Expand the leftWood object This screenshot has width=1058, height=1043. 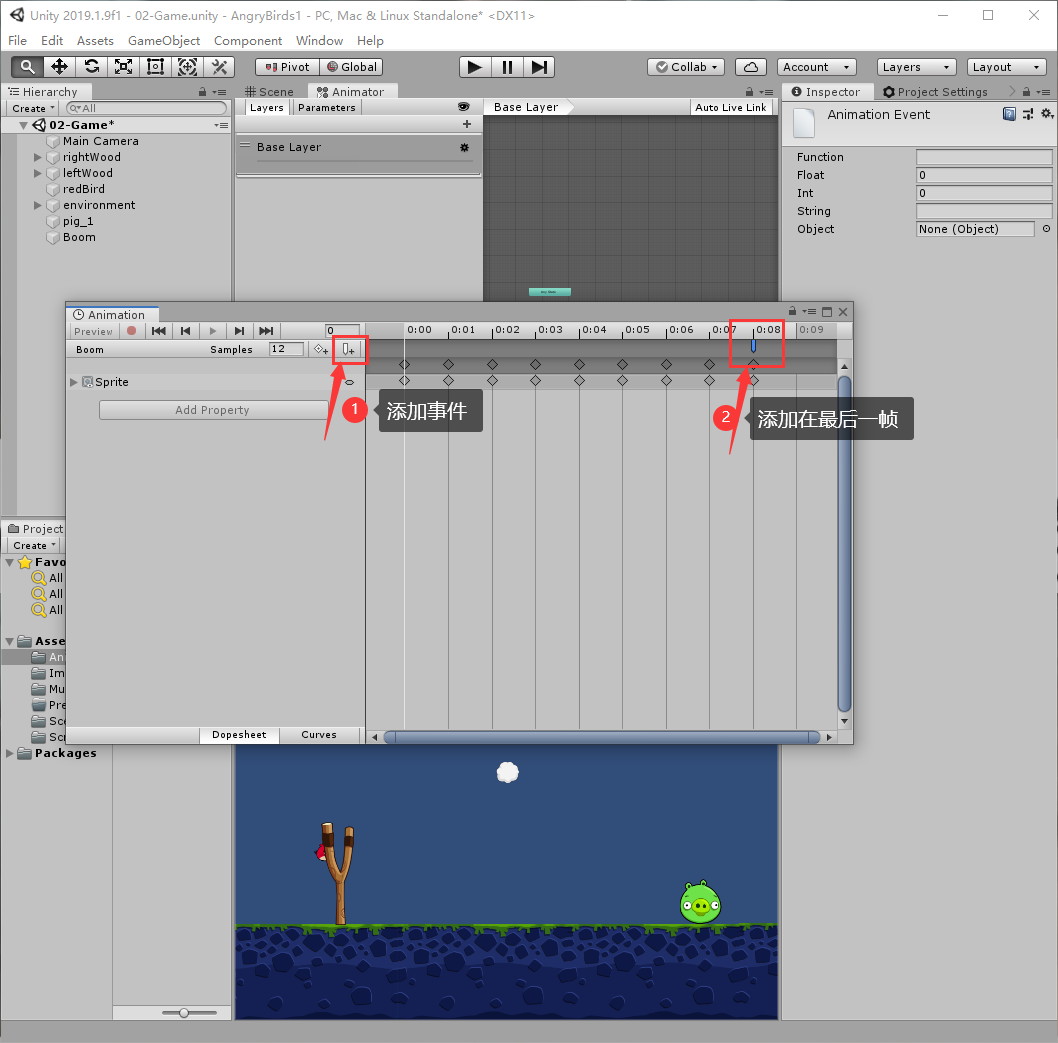click(x=38, y=173)
